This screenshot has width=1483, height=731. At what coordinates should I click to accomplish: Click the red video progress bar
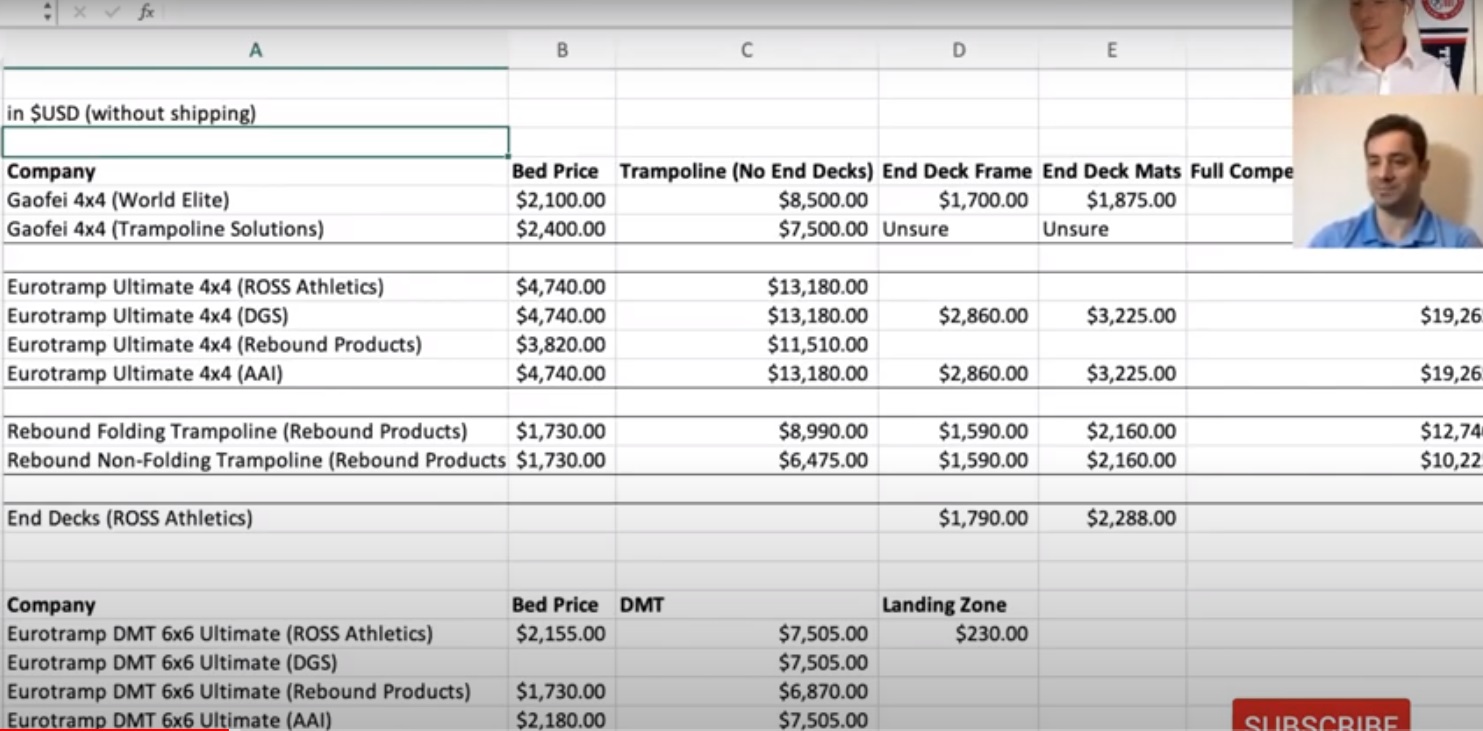[114, 728]
